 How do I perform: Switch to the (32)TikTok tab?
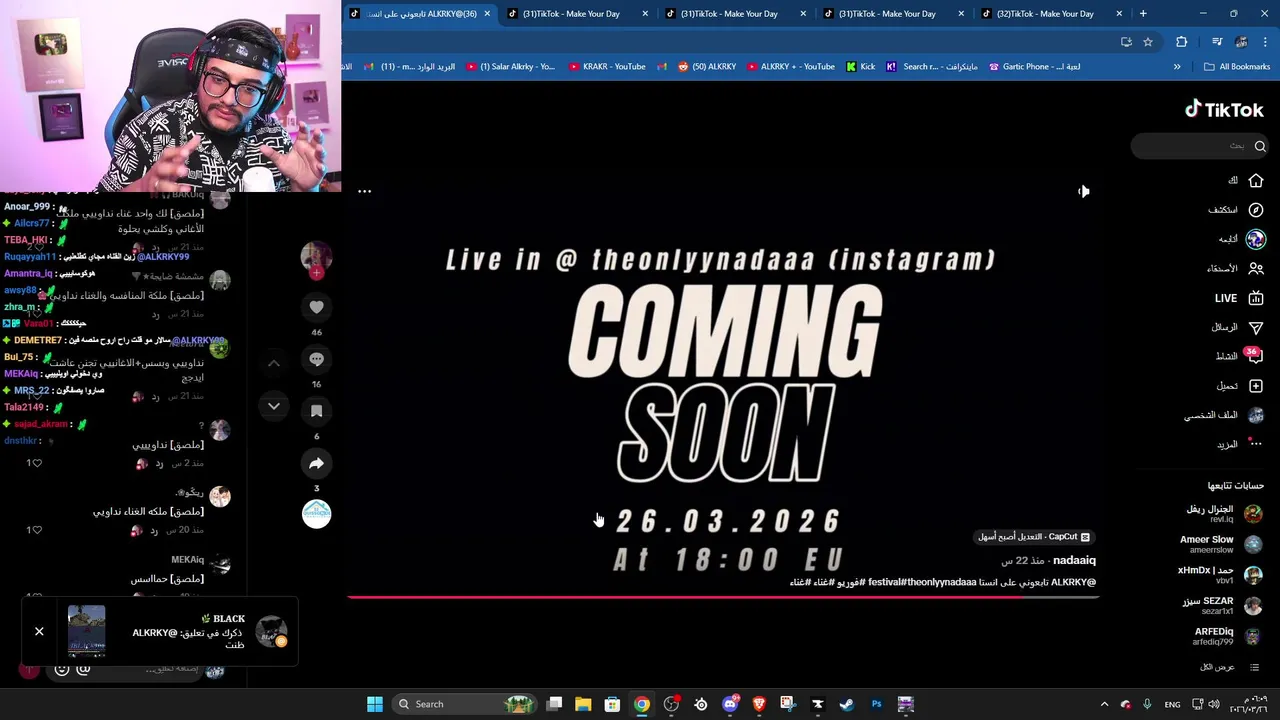pos(1052,14)
